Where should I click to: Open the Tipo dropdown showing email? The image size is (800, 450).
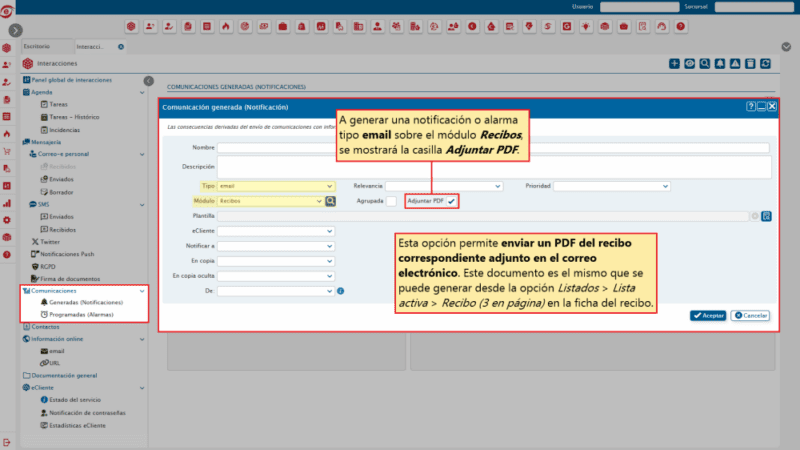(276, 186)
